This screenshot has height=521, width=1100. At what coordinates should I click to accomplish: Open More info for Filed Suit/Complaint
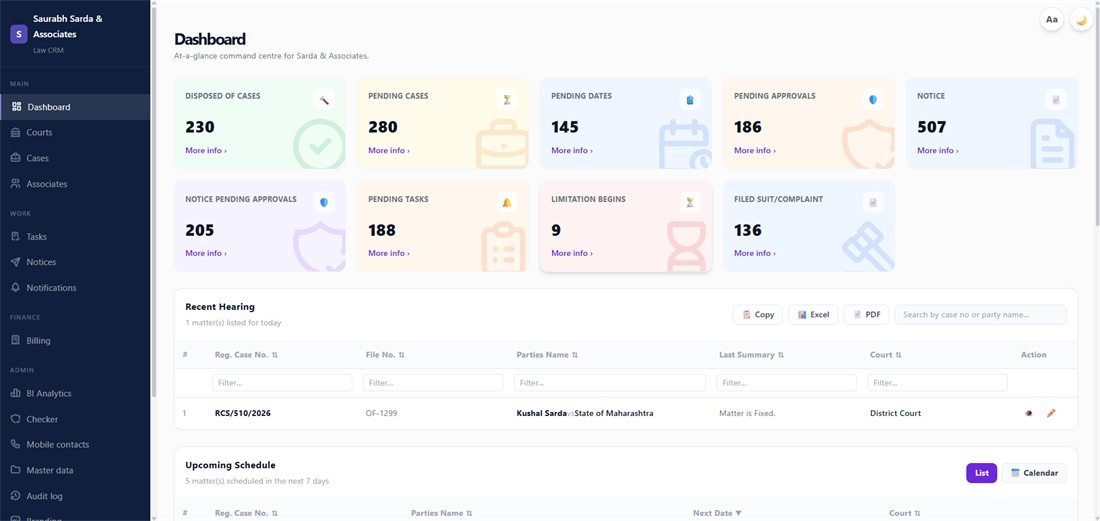click(755, 253)
